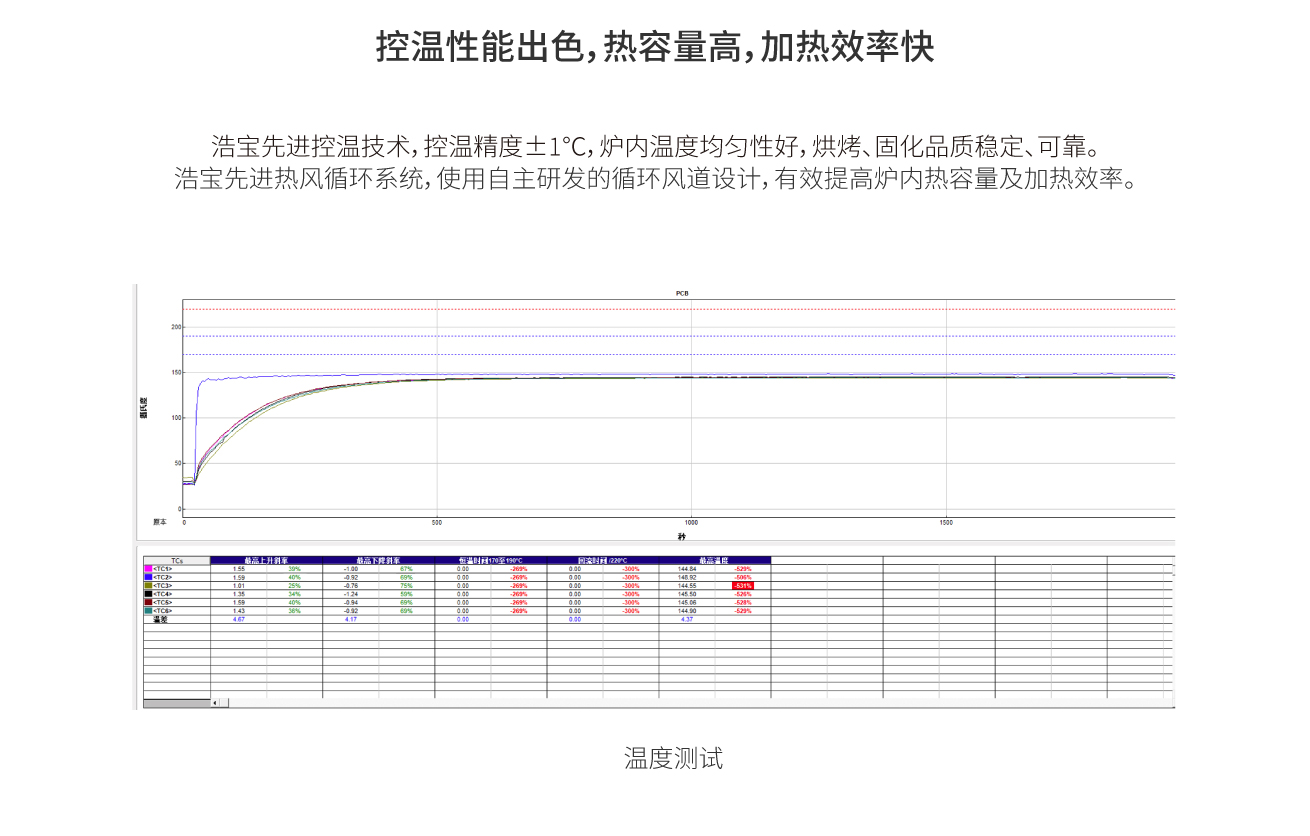Click the 1500 tick on the time axis

(946, 522)
